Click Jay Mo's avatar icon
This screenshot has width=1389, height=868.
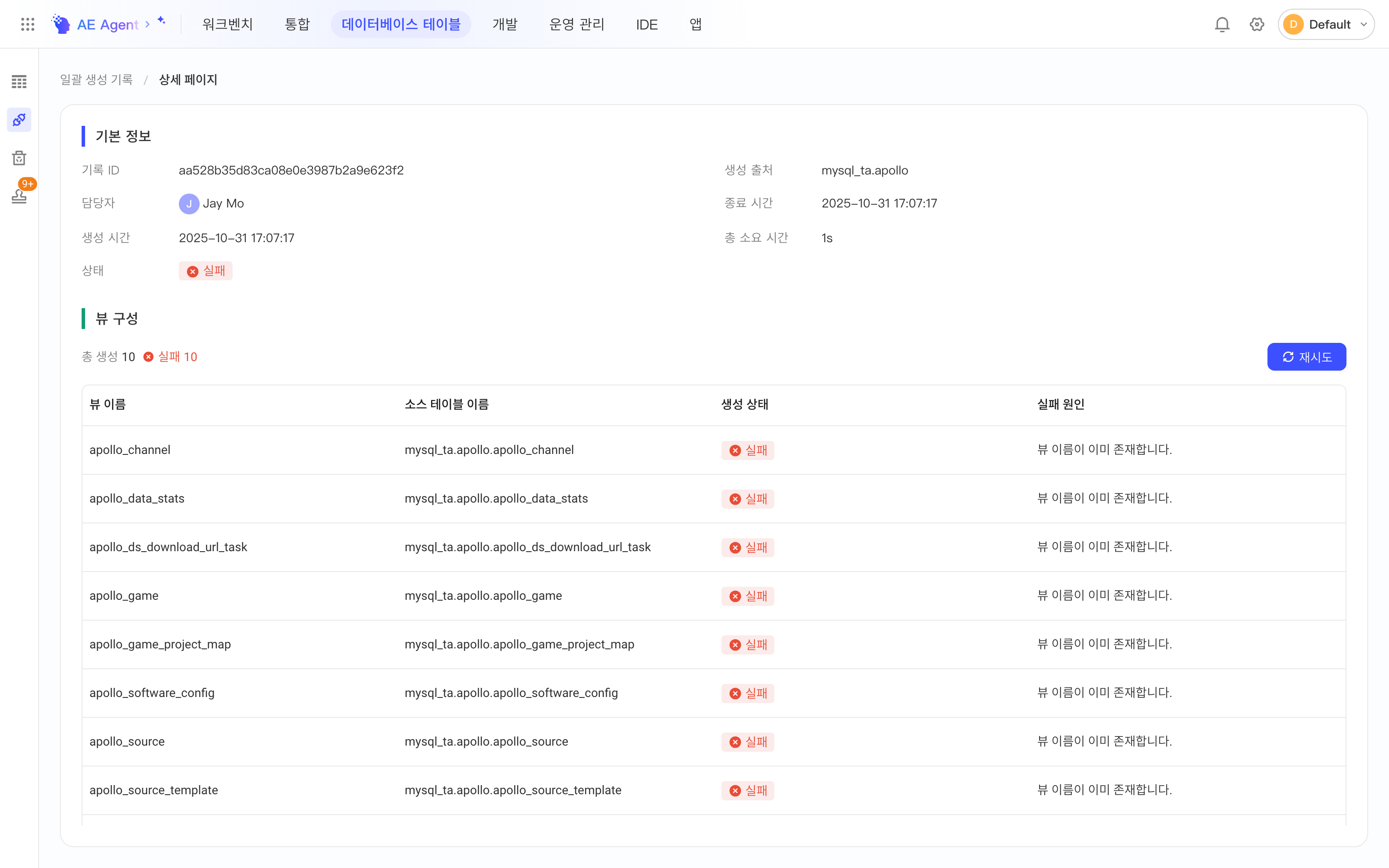[189, 203]
